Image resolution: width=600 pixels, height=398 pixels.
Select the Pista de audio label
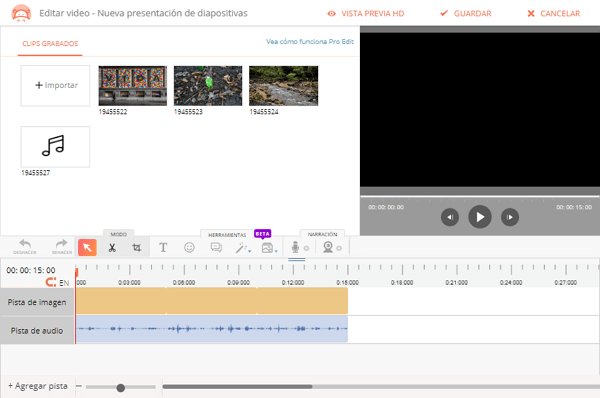pos(37,331)
